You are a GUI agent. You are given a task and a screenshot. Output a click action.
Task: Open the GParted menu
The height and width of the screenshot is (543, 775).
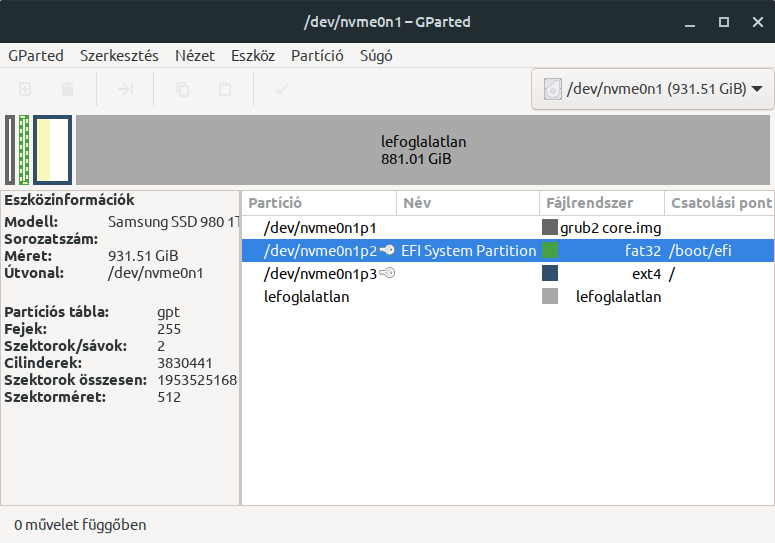36,55
